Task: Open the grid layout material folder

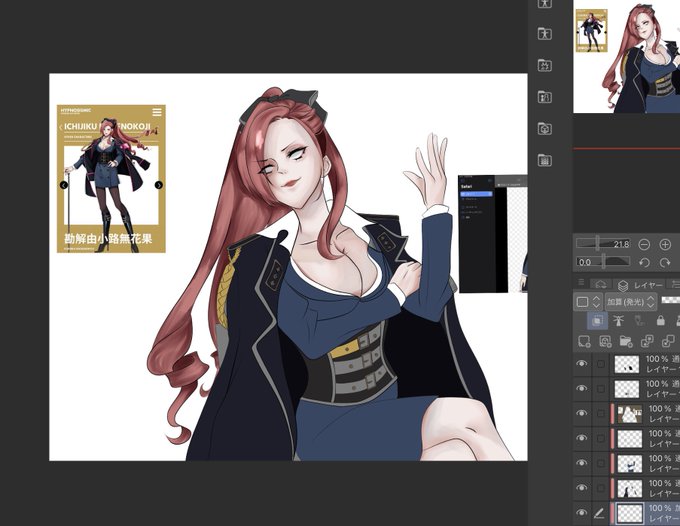Action: 545,160
